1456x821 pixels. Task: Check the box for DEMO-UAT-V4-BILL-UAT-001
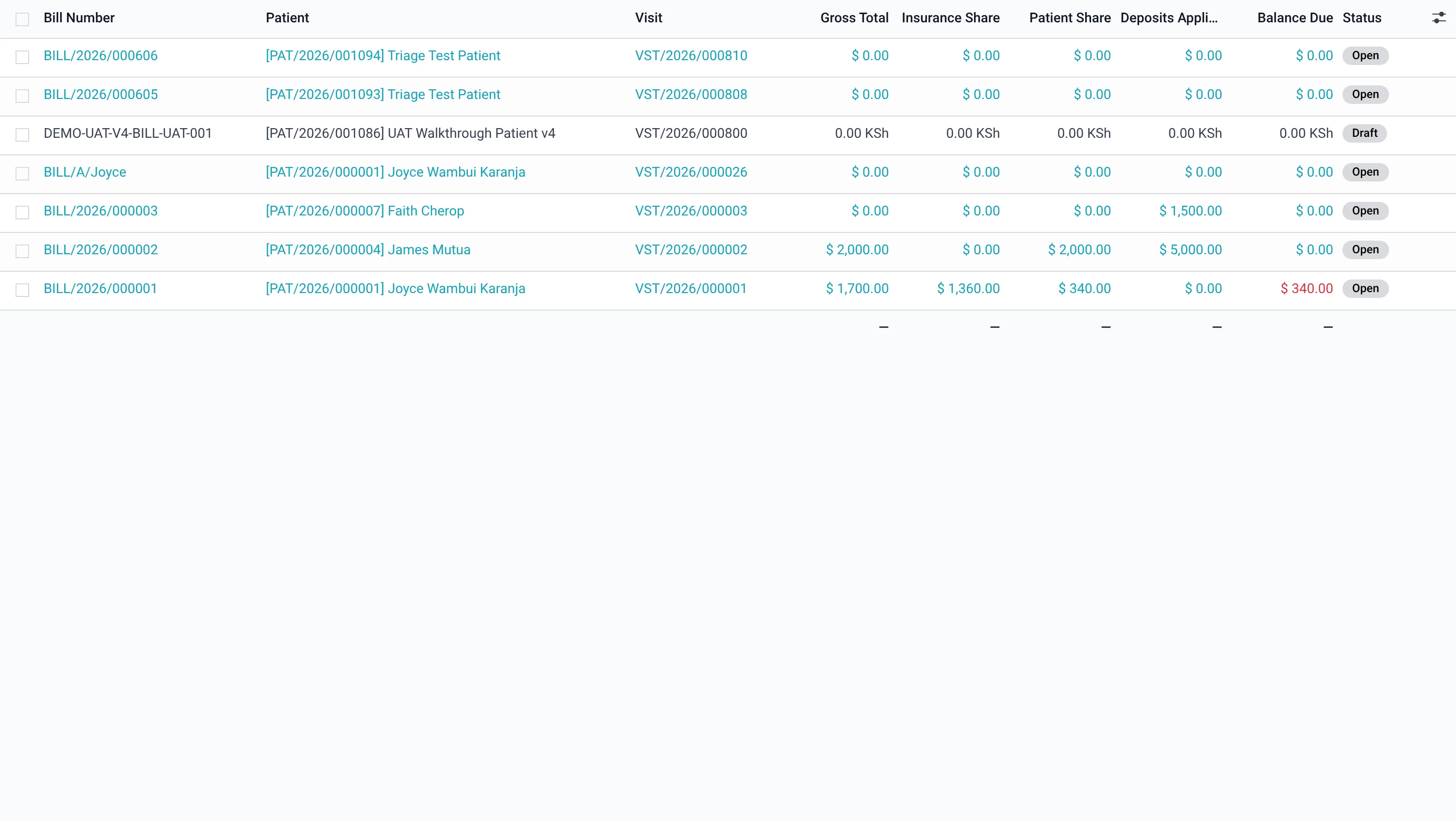point(22,134)
